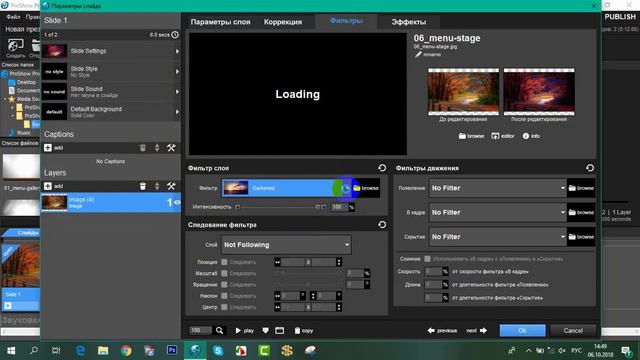Browse for В кадре motion filter
This screenshot has width=640, height=360.
581,212
